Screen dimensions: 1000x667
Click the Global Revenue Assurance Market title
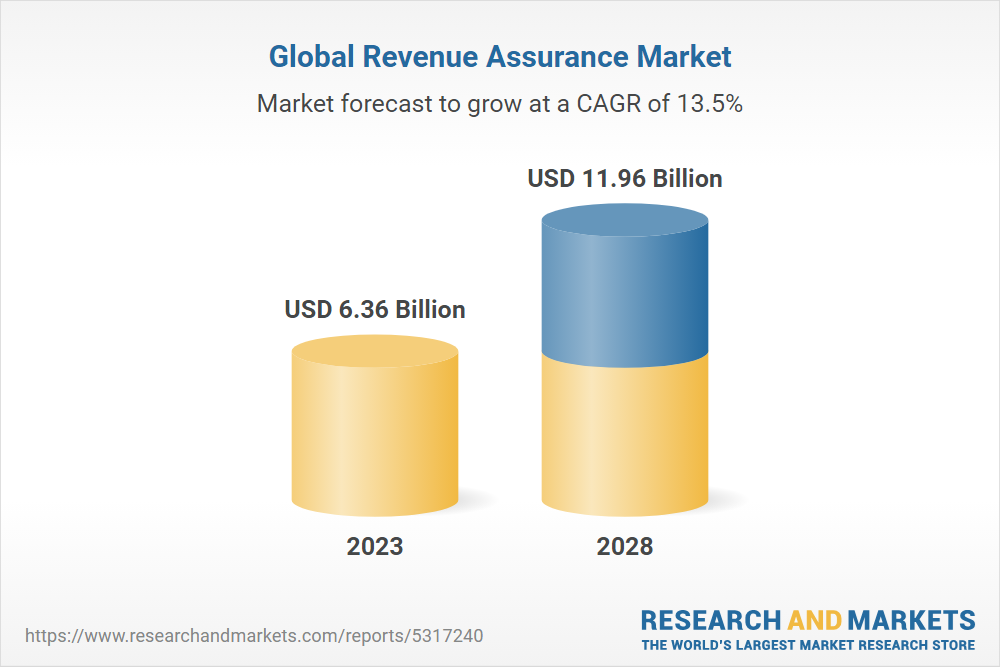pyautogui.click(x=500, y=57)
